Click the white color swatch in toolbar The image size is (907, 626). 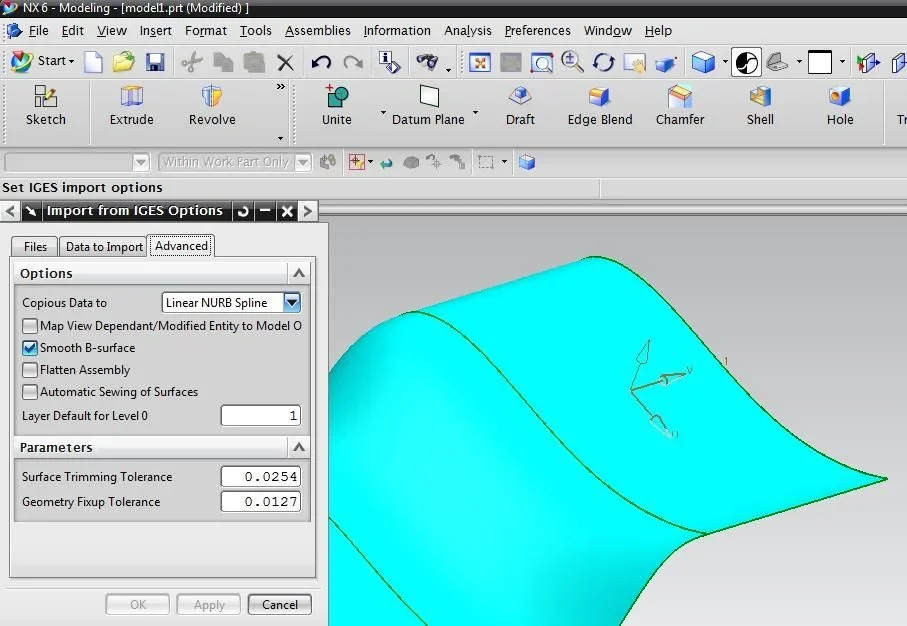[x=819, y=62]
